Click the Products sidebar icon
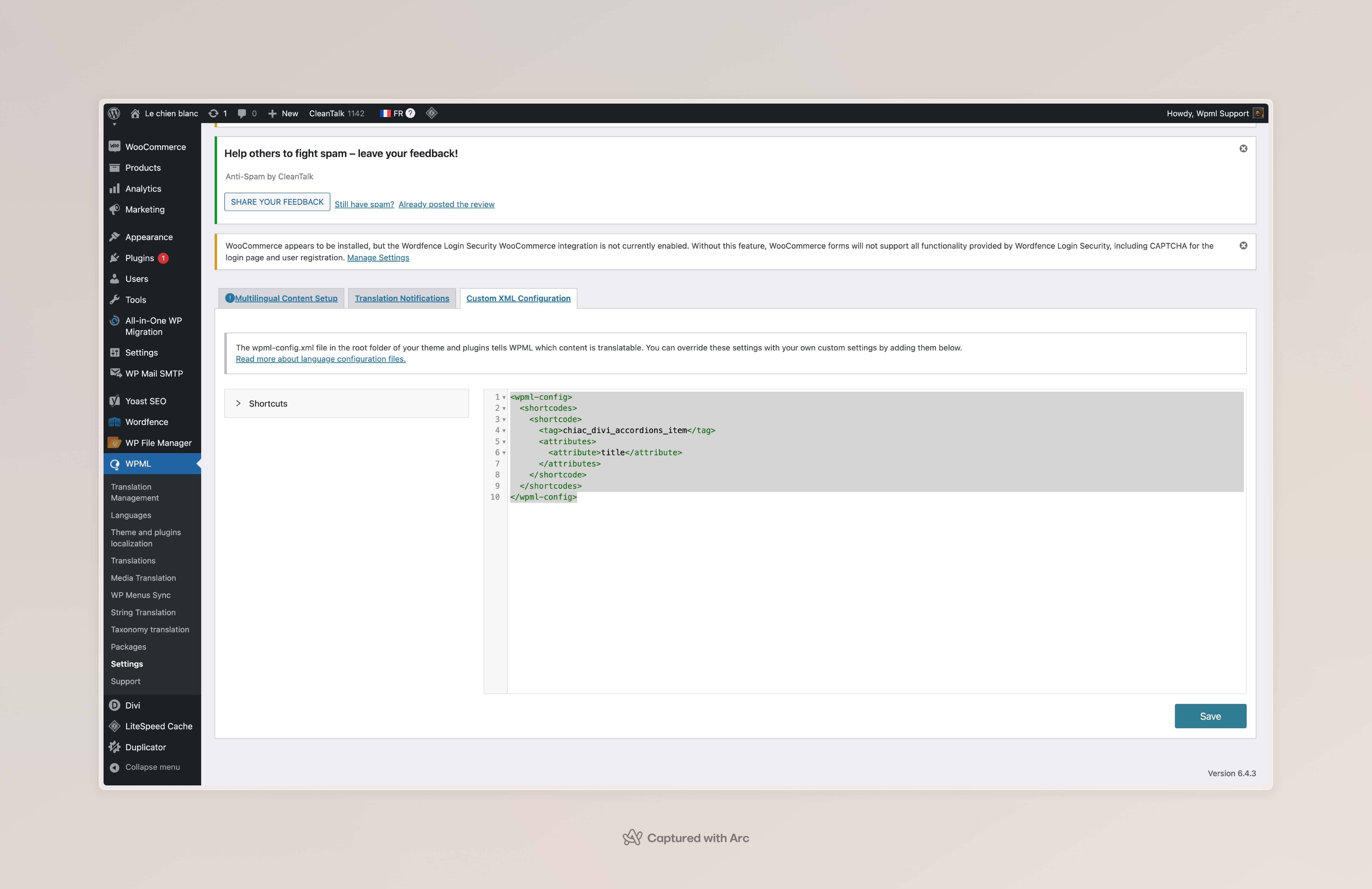1372x889 pixels. pos(115,168)
